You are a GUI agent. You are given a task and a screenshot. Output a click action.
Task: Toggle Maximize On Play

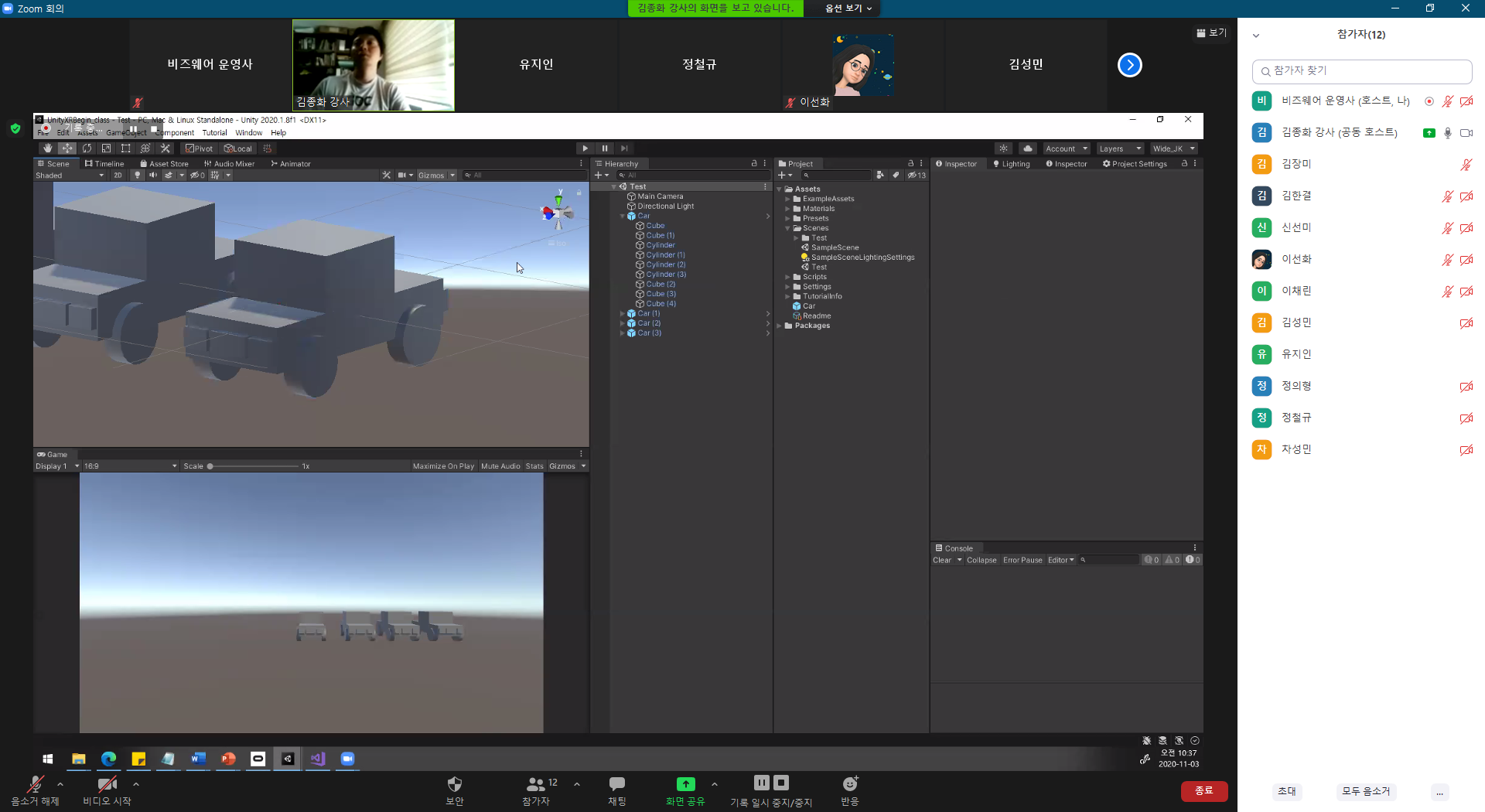click(443, 466)
